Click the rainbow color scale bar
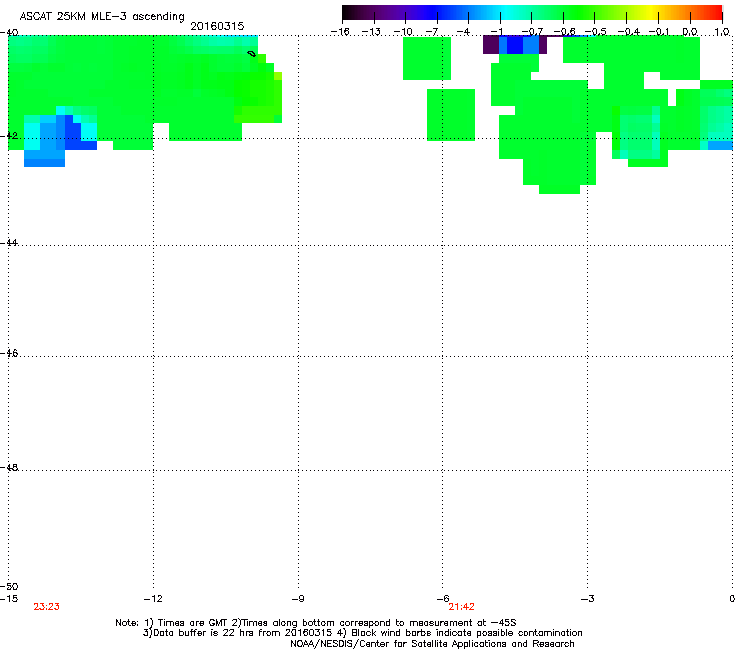 tap(532, 13)
